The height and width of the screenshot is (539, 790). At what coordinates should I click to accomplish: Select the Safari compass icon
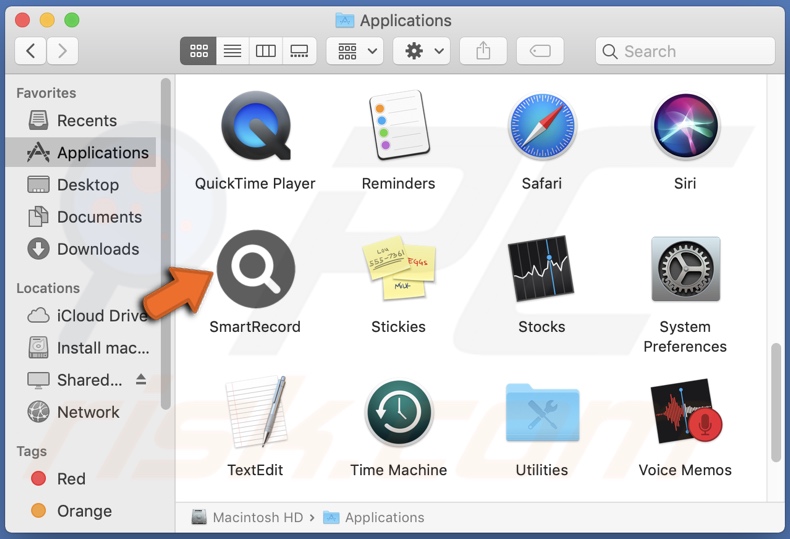point(542,126)
